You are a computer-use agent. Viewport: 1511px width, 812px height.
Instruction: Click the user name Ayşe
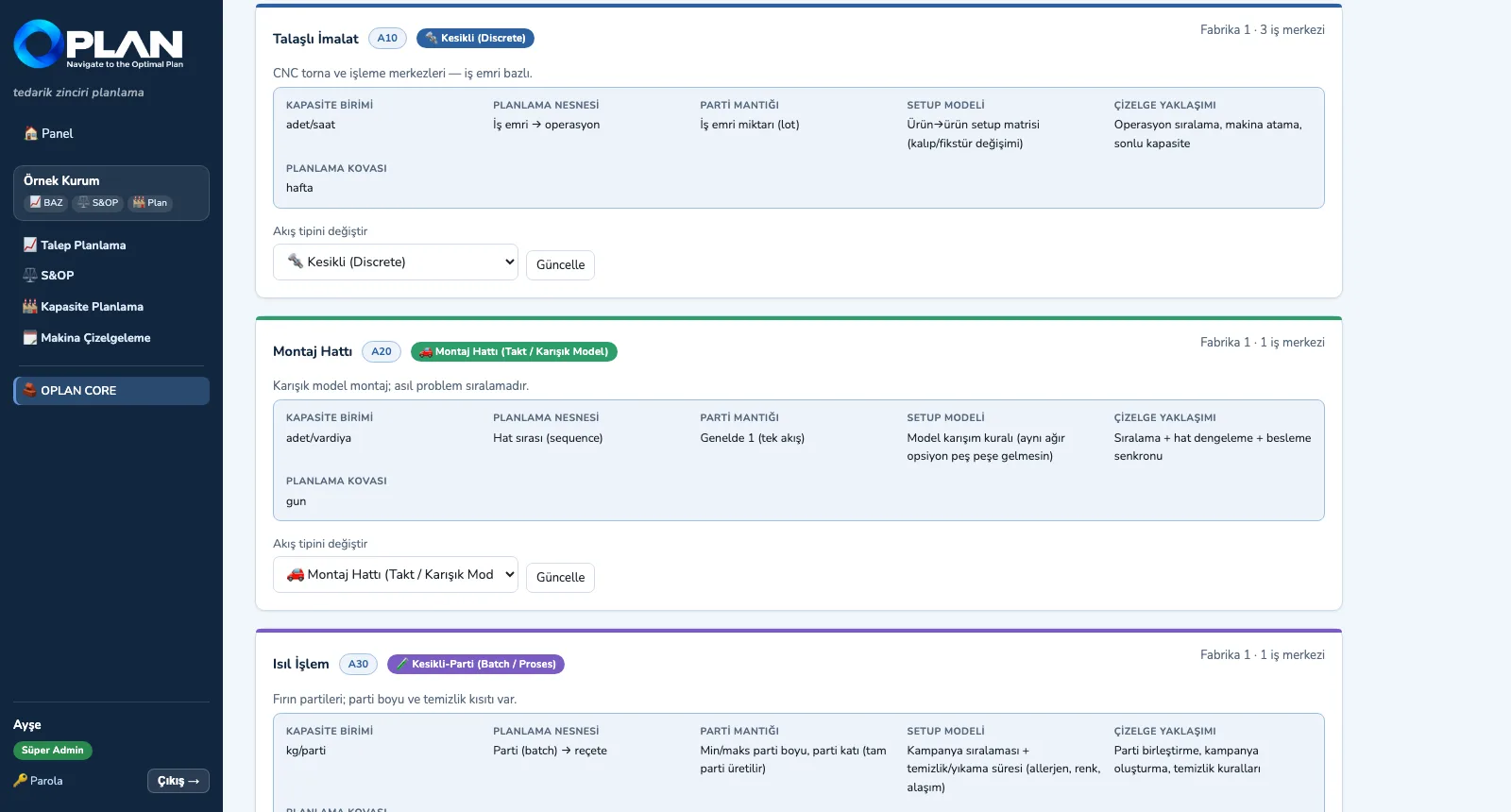[x=27, y=724]
